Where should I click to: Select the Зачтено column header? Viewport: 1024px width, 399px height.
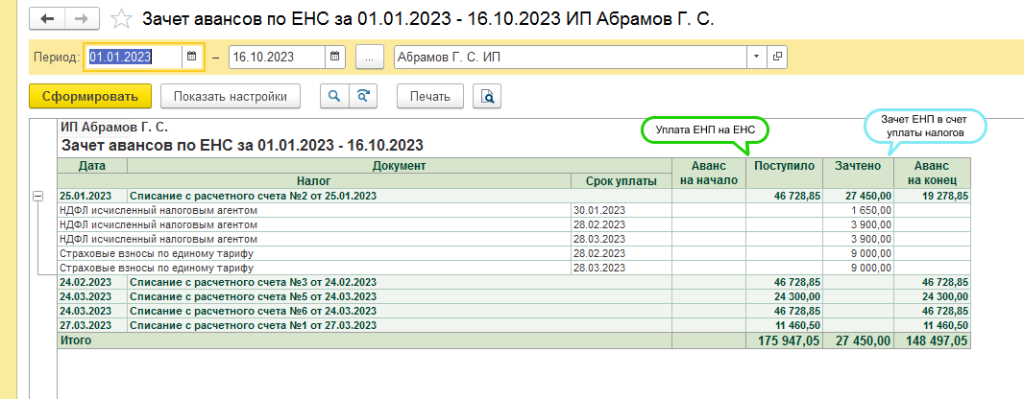point(858,173)
